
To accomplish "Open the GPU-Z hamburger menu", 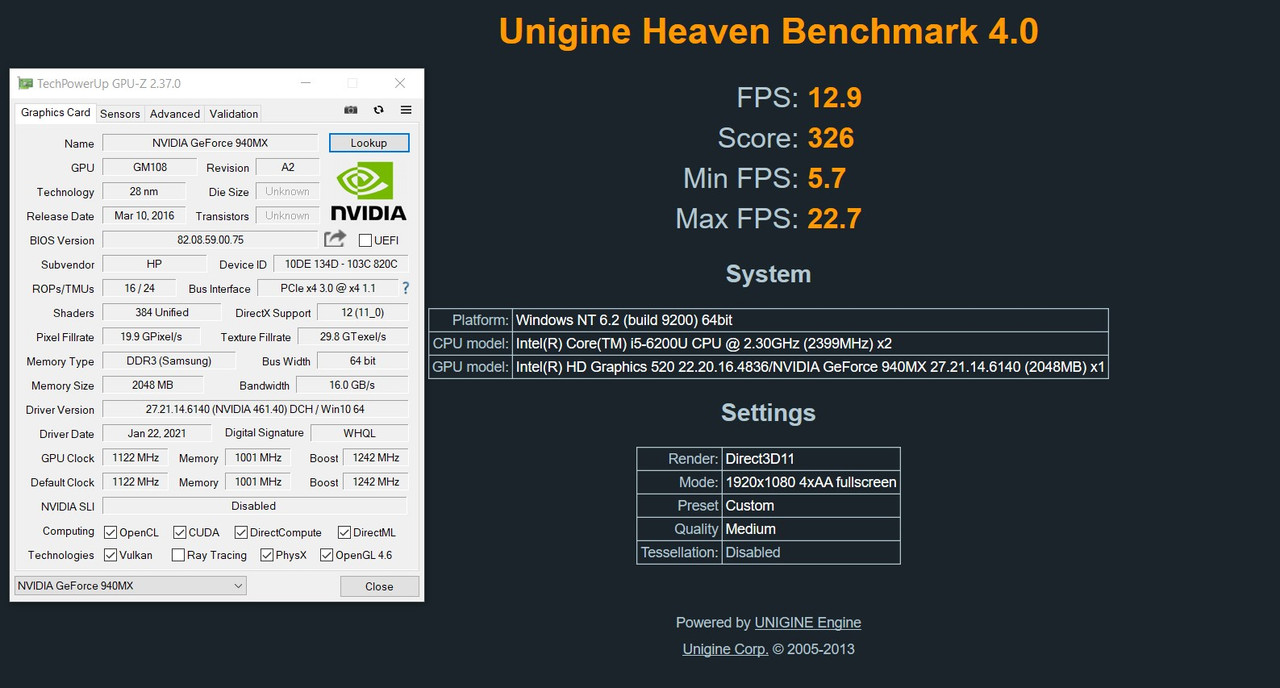I will click(x=406, y=110).
